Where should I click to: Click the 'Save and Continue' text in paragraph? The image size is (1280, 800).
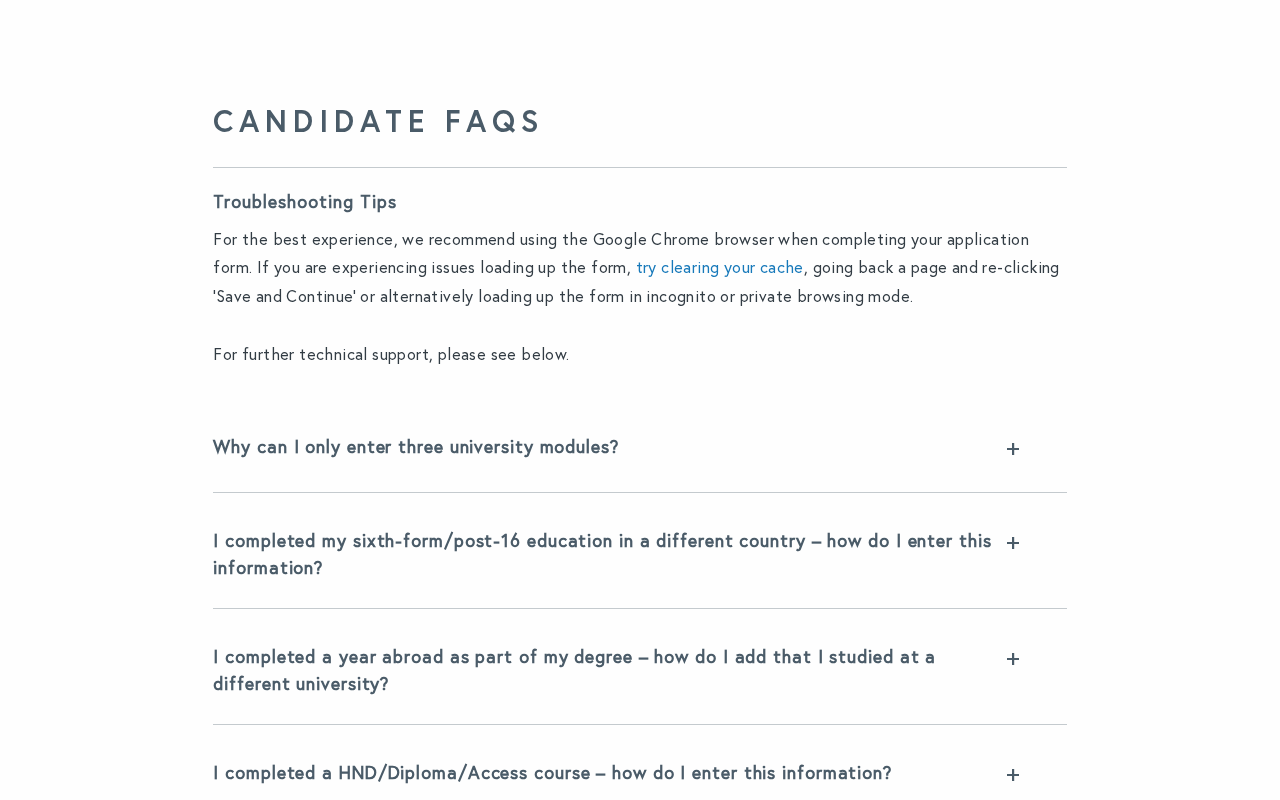click(x=285, y=298)
